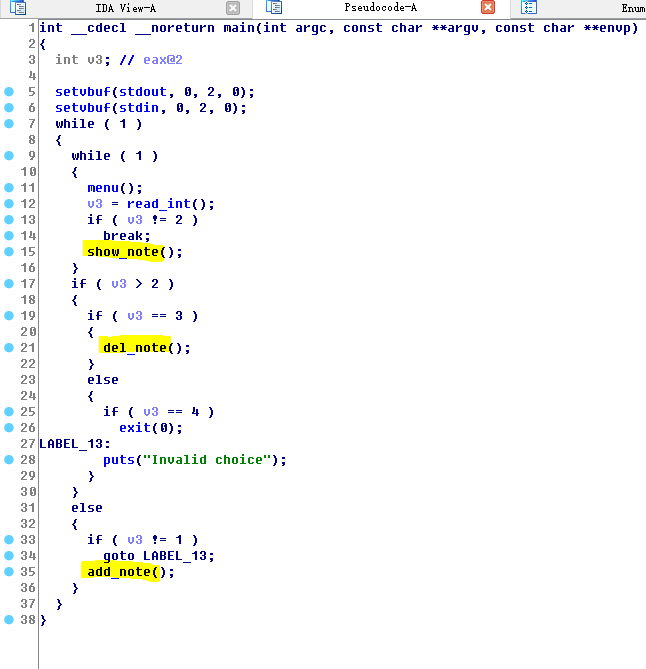Click the argv parameter in signature

click(463, 28)
